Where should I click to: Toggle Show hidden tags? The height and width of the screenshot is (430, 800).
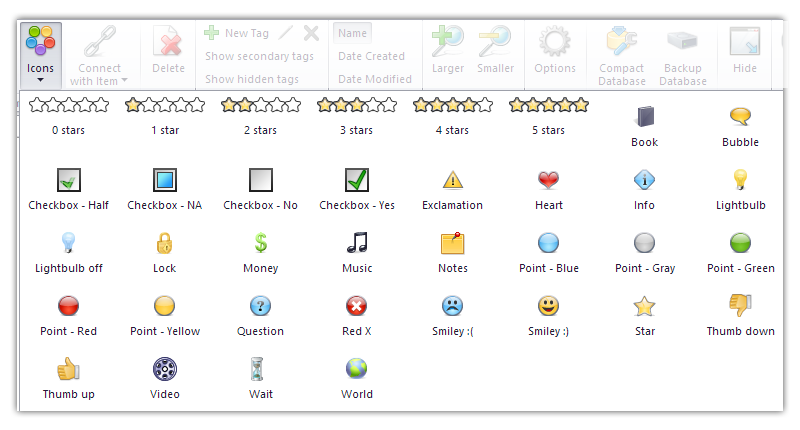[252, 79]
